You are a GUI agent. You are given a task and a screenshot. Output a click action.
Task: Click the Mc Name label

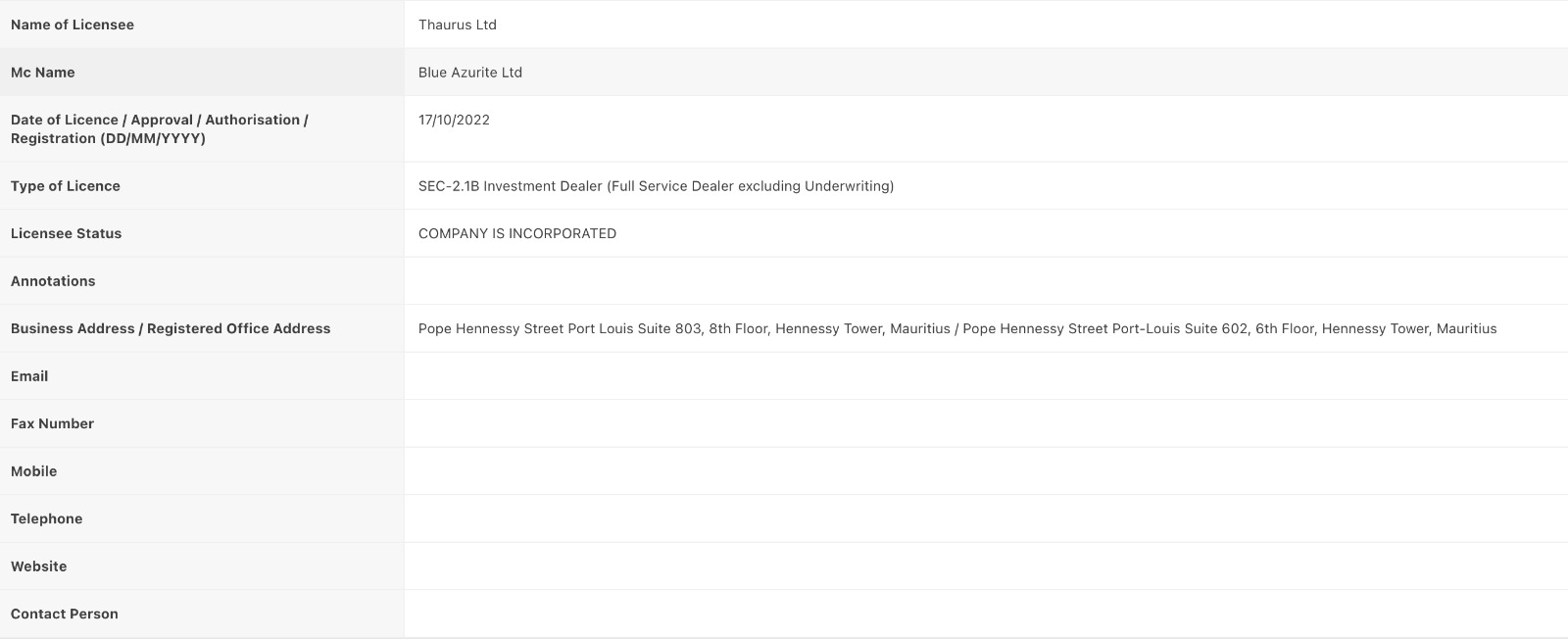pos(43,73)
